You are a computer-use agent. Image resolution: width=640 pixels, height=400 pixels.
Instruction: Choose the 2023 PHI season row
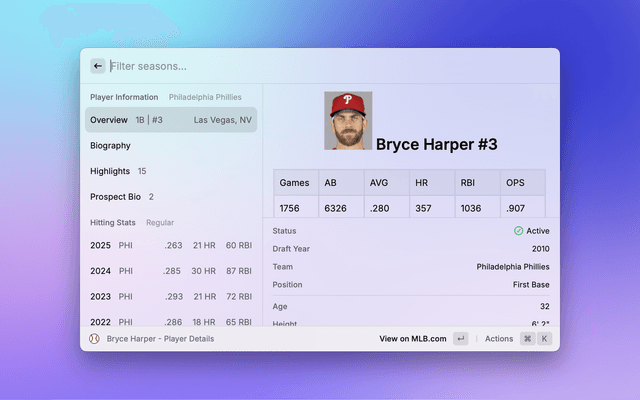(x=170, y=297)
